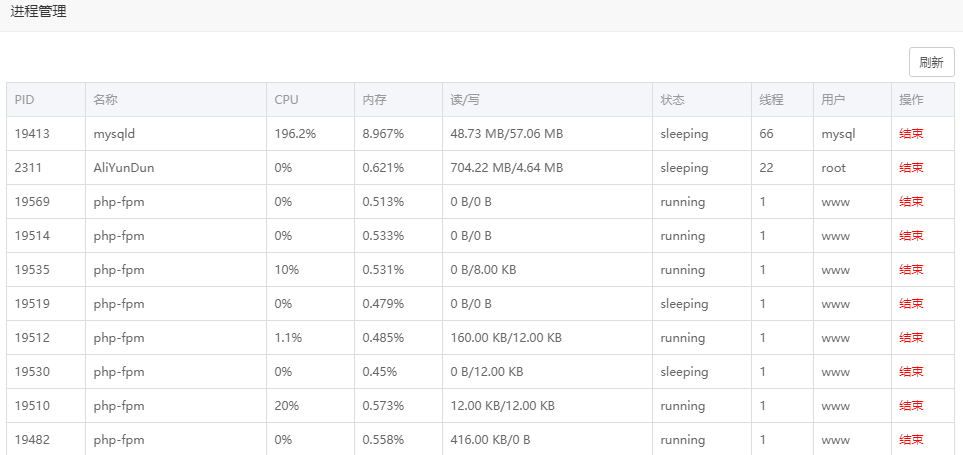Image resolution: width=963 pixels, height=455 pixels.
Task: Click the 刷新 refresh button
Action: pos(931,62)
